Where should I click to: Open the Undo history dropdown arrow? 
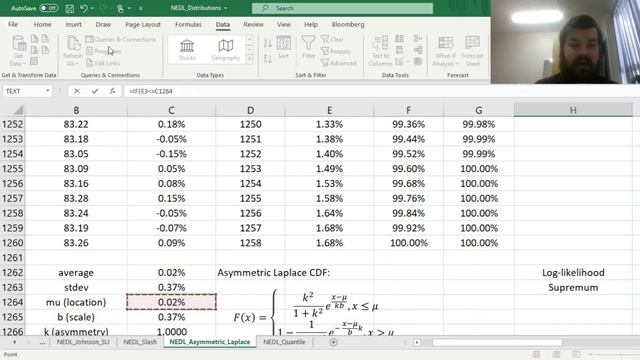pyautogui.click(x=93, y=8)
